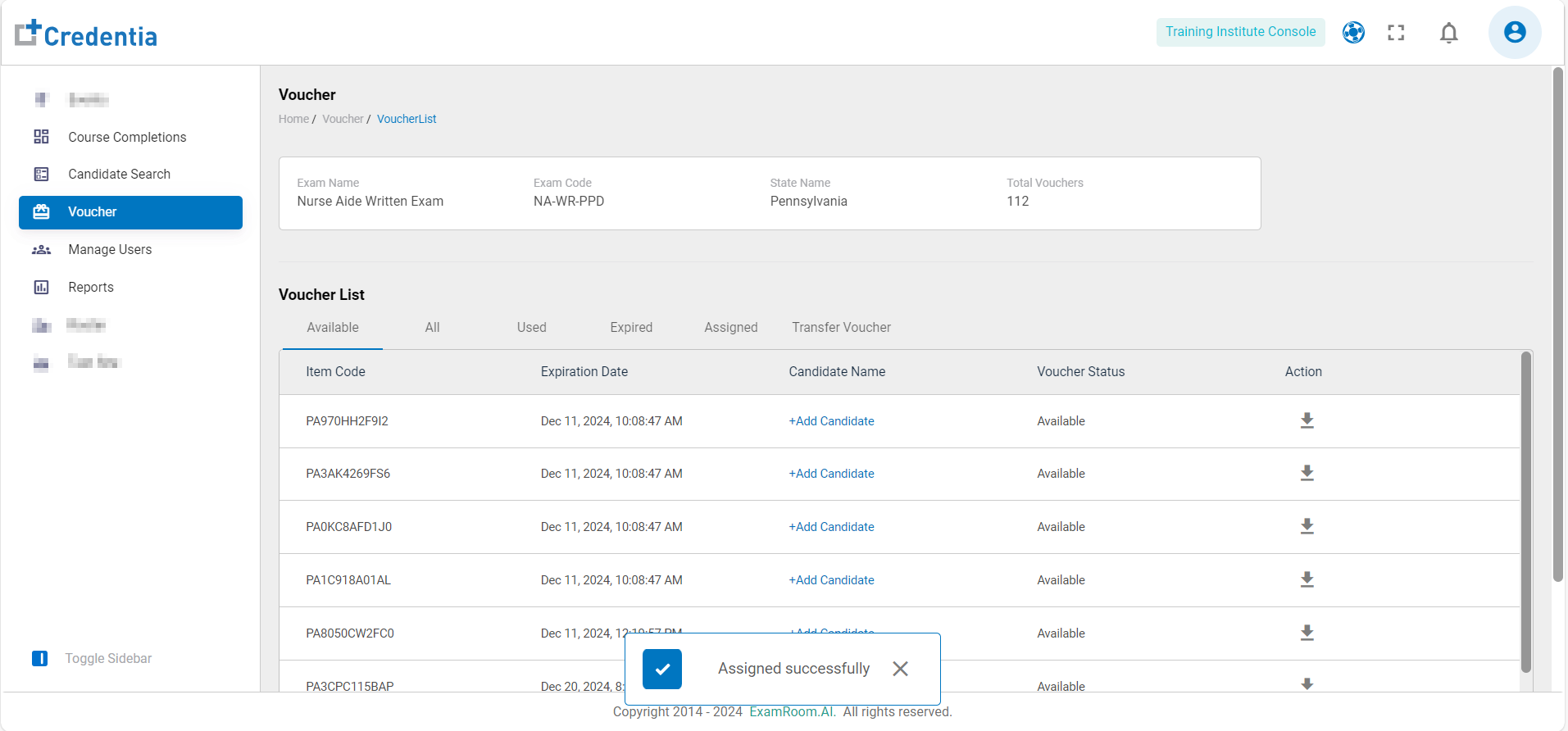The width and height of the screenshot is (1568, 731).
Task: Download voucher PA3CPC115BAP
Action: [x=1307, y=684]
